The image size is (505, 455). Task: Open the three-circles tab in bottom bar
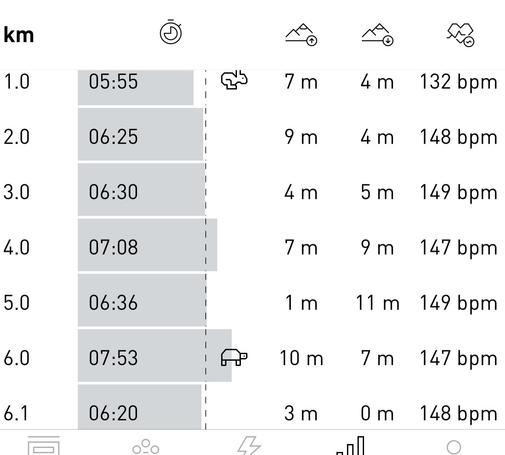tap(146, 447)
